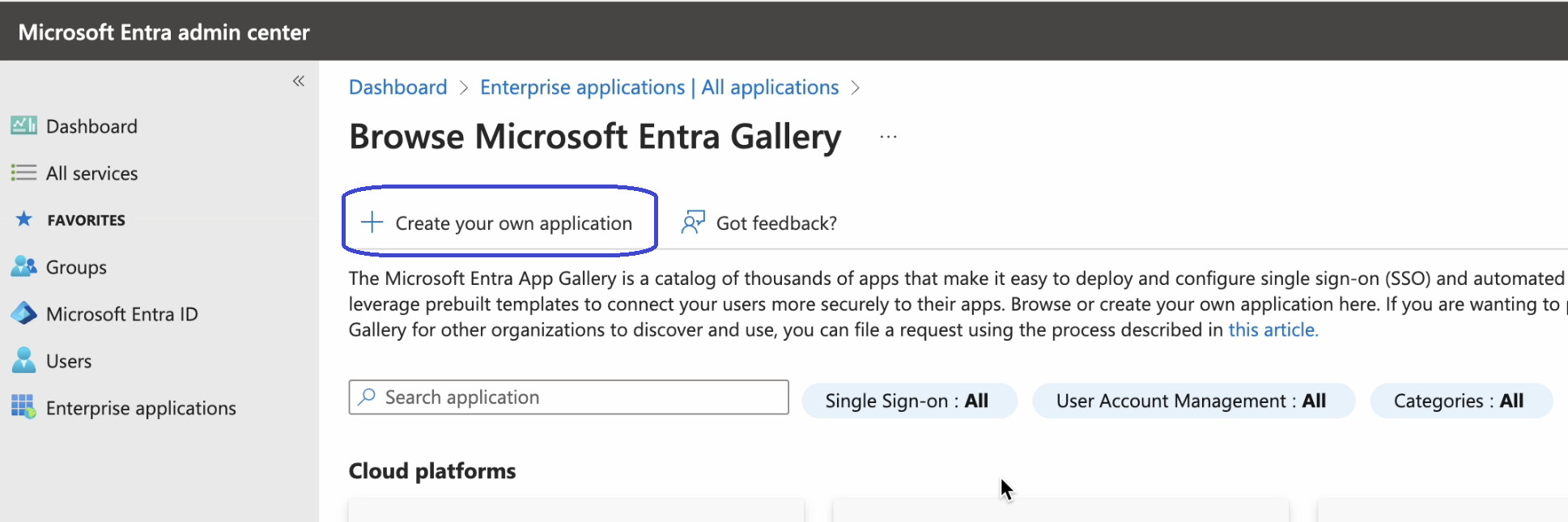This screenshot has width=1568, height=522.
Task: Select Enterprise applications in sidebar
Action: 141,408
